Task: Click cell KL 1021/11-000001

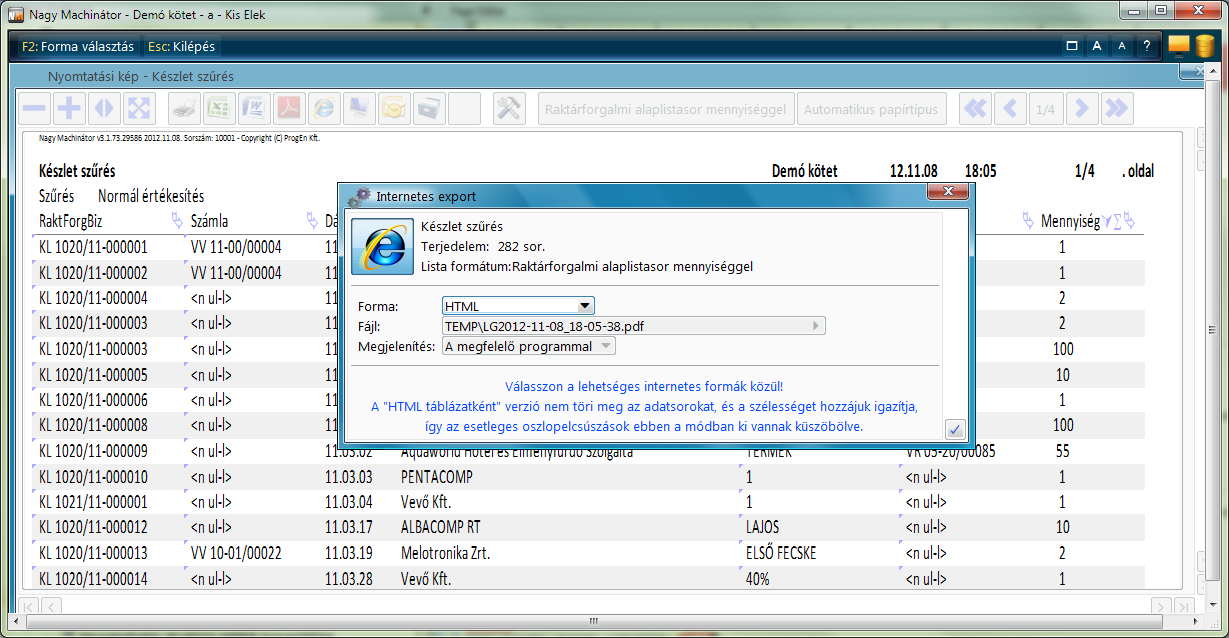Action: point(93,502)
